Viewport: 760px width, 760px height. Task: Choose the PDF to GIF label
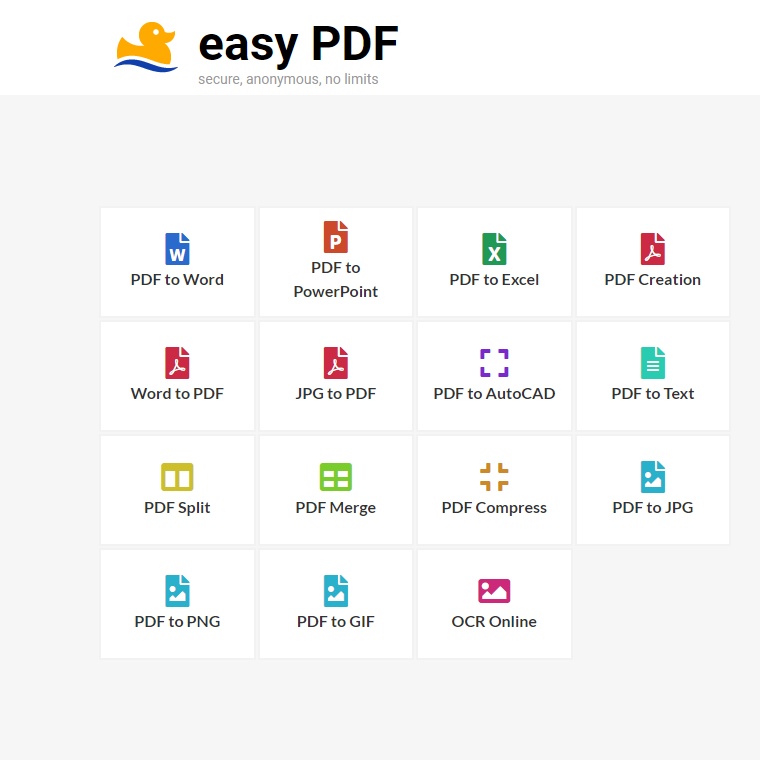pos(335,621)
